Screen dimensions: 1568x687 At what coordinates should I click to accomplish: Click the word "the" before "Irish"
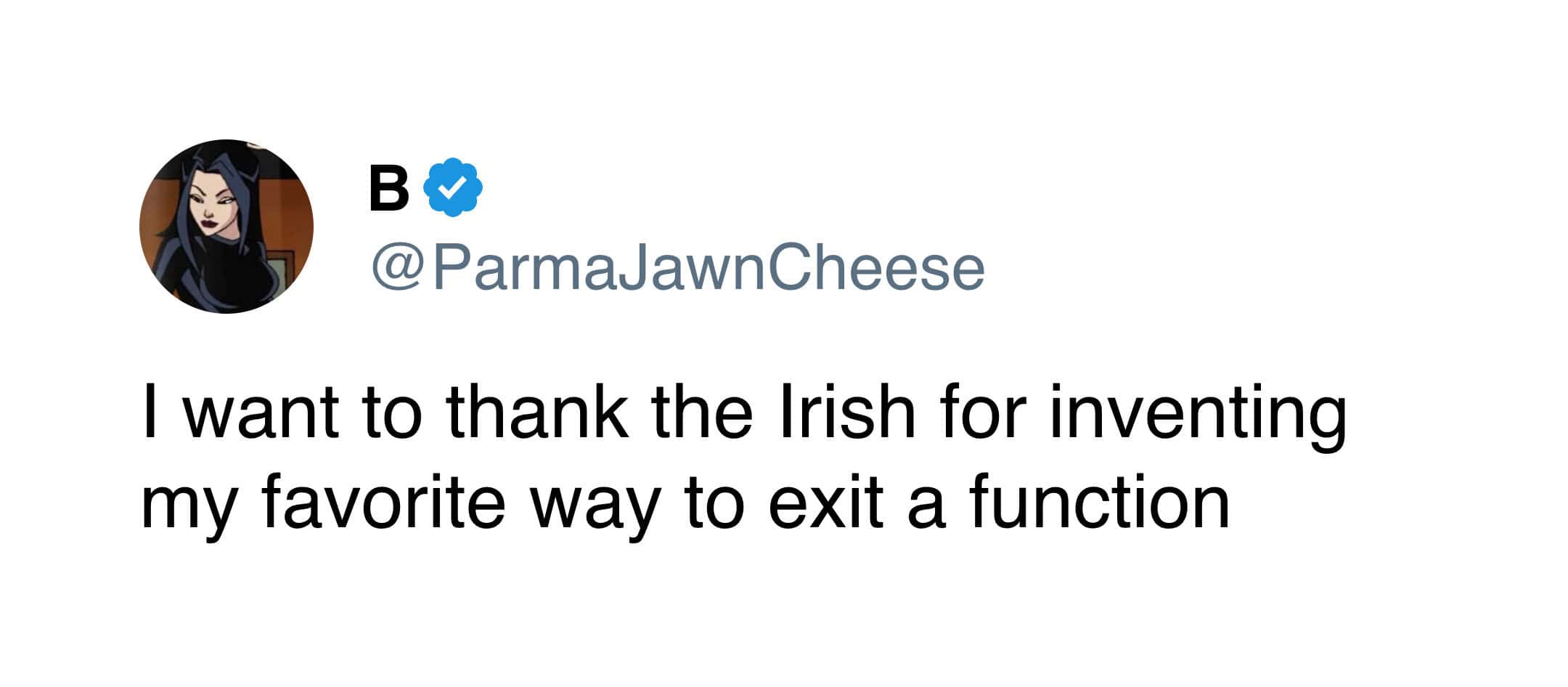coord(701,412)
